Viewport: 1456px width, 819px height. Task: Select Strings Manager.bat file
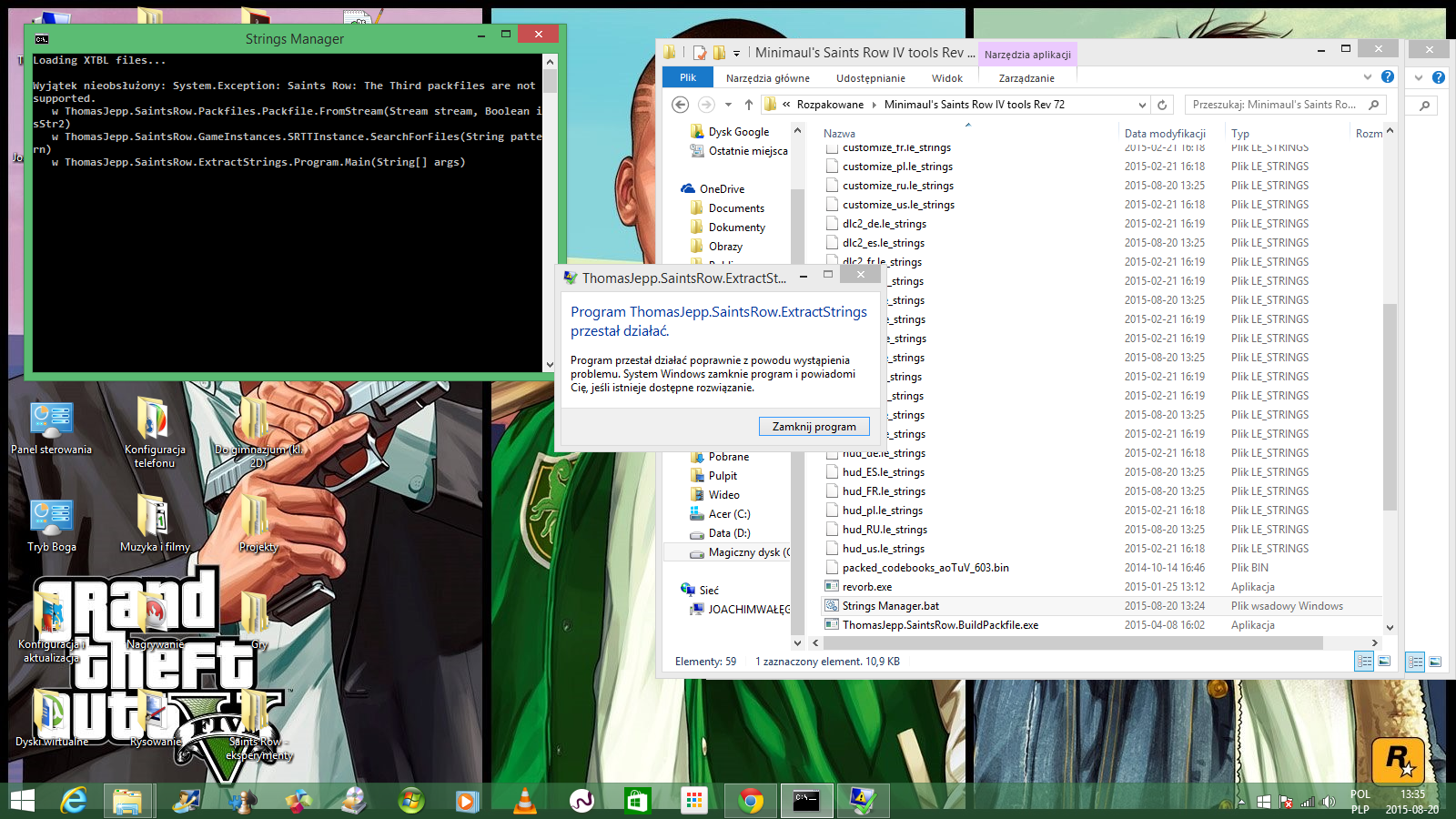click(x=891, y=606)
